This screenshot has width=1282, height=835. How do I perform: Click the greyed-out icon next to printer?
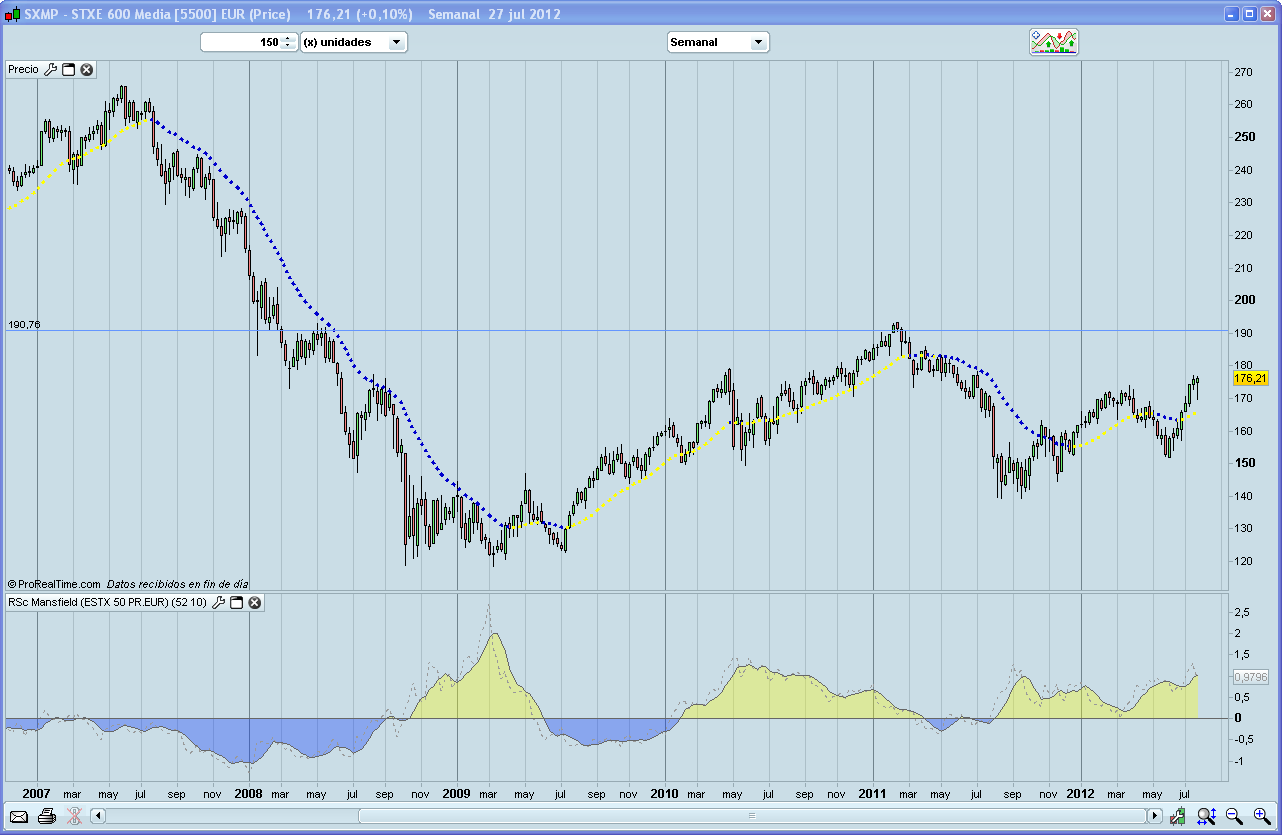(73, 817)
